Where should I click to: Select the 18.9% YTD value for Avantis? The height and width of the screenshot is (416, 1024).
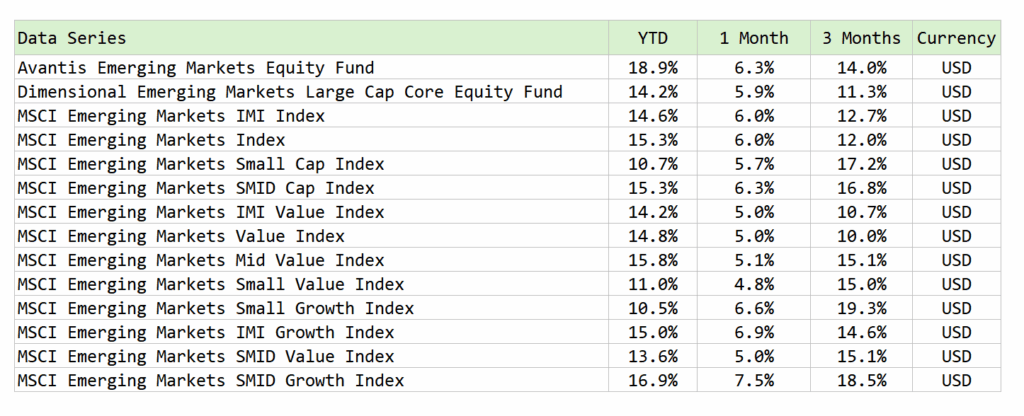(x=652, y=67)
